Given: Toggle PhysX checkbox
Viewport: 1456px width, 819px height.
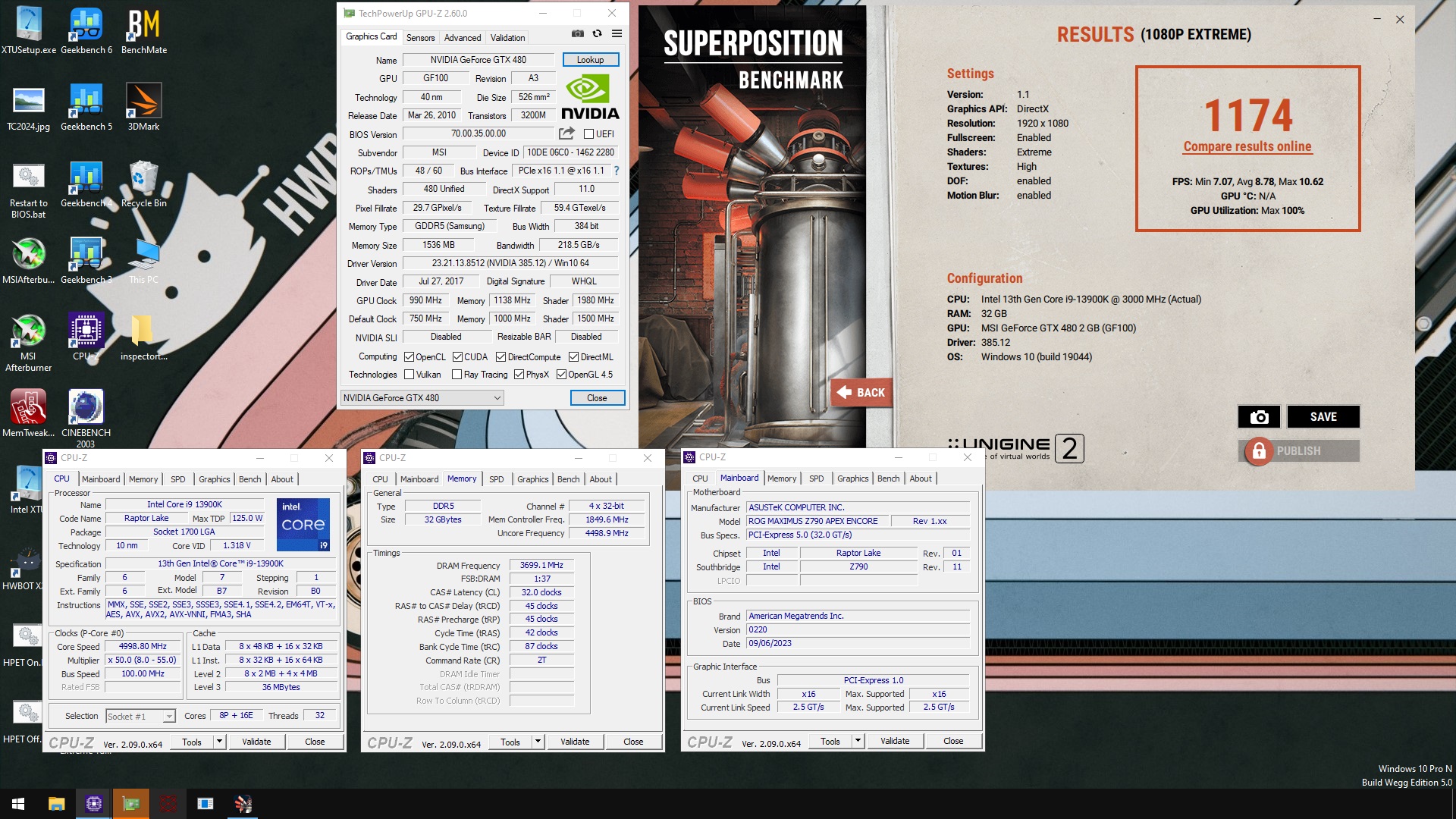Looking at the screenshot, I should (519, 375).
